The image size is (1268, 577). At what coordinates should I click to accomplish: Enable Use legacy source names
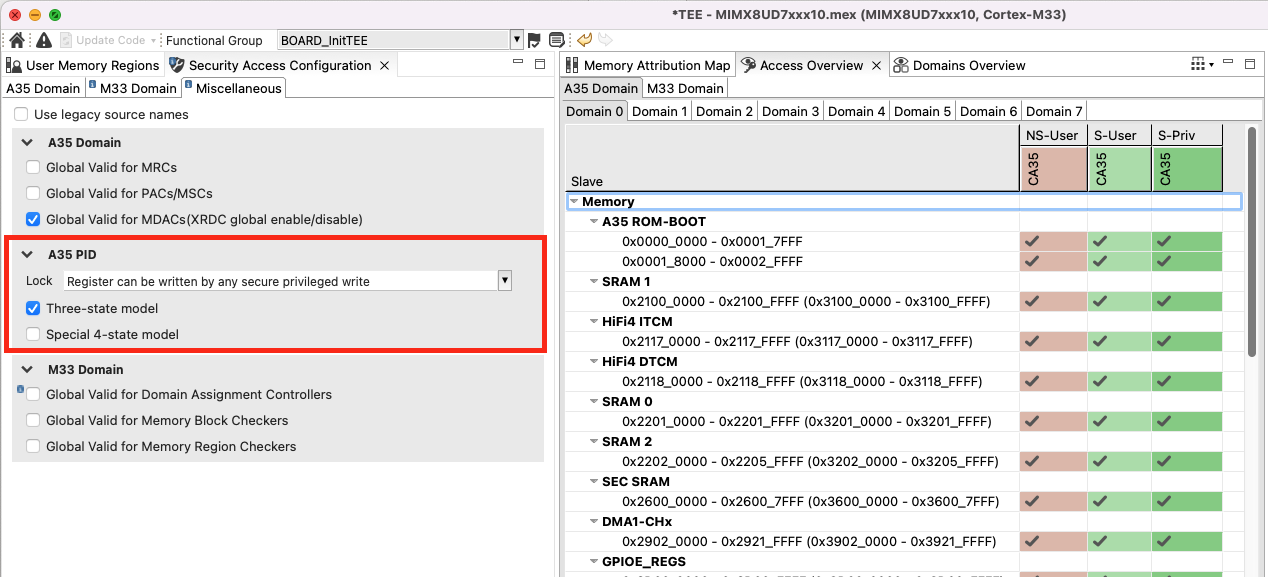click(x=22, y=114)
